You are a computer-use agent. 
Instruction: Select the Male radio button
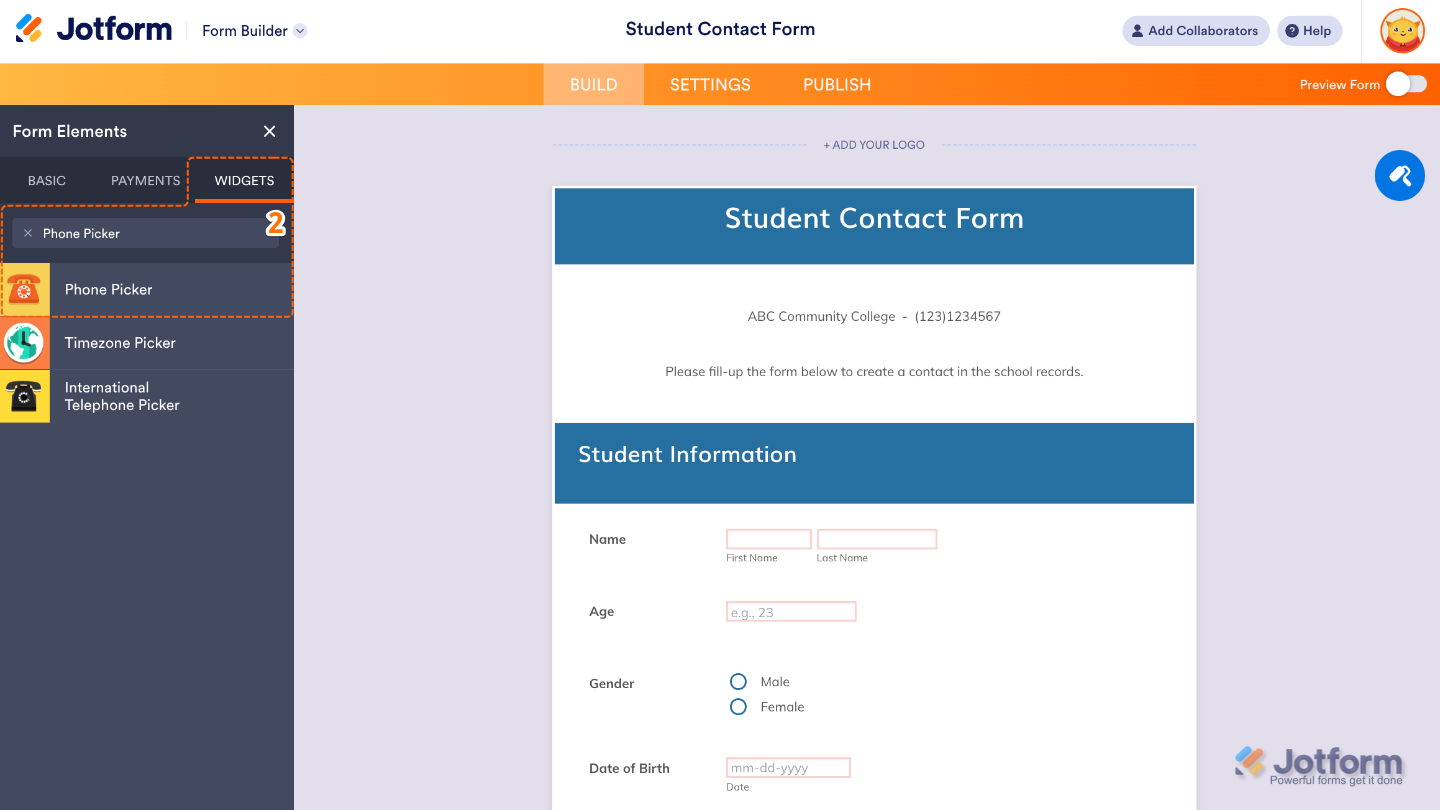pyautogui.click(x=738, y=682)
